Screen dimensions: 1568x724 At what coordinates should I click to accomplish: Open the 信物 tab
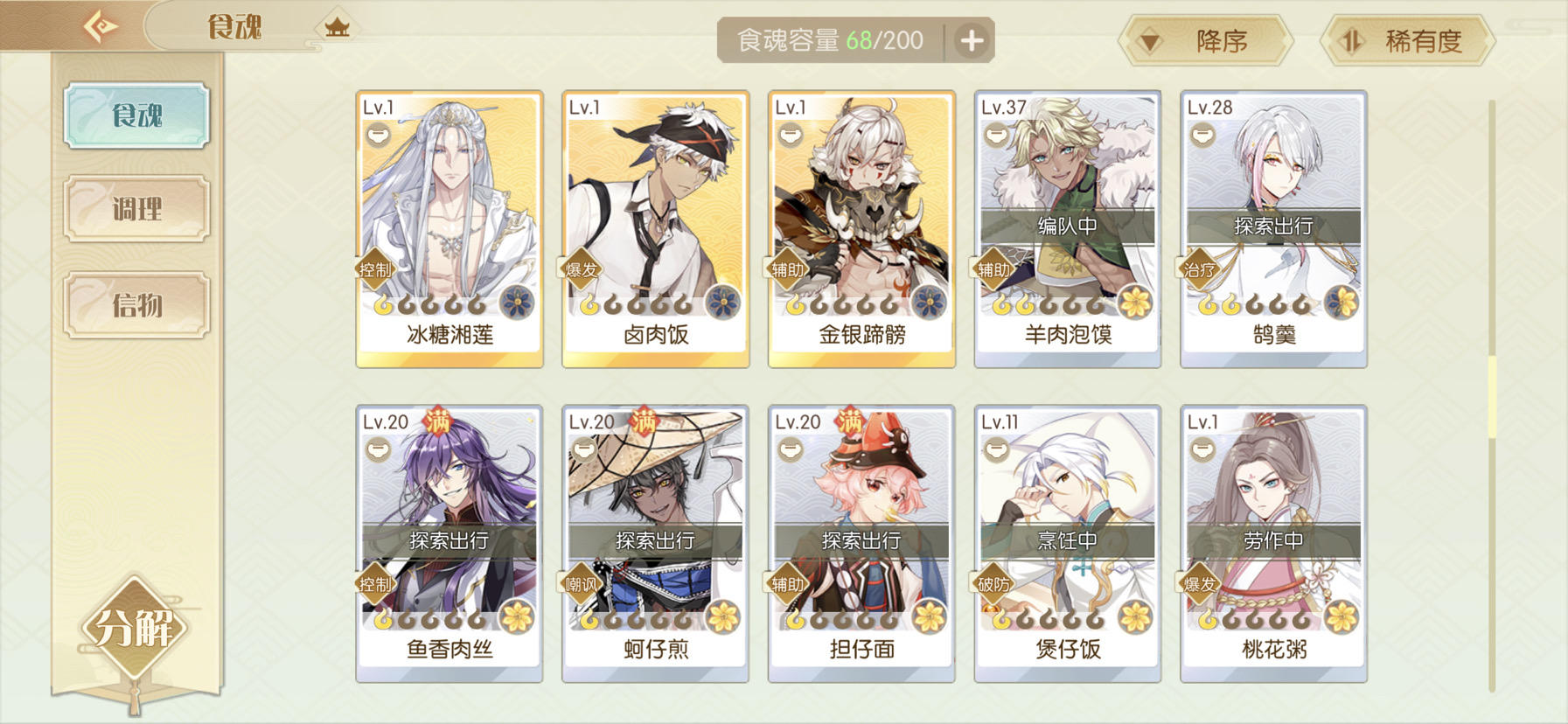coord(136,304)
